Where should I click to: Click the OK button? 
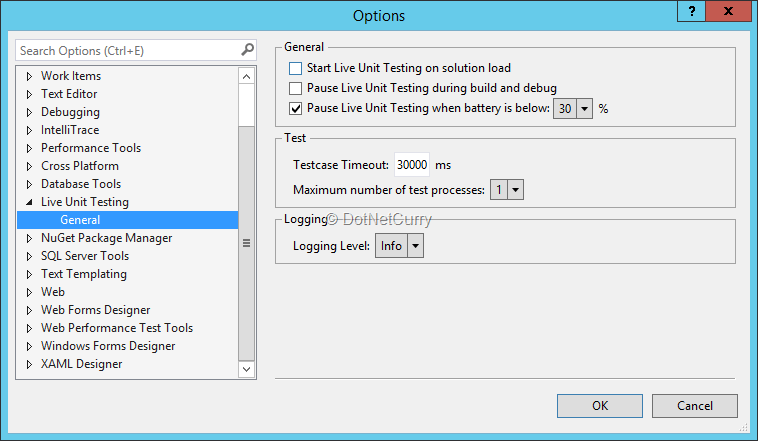(x=600, y=406)
